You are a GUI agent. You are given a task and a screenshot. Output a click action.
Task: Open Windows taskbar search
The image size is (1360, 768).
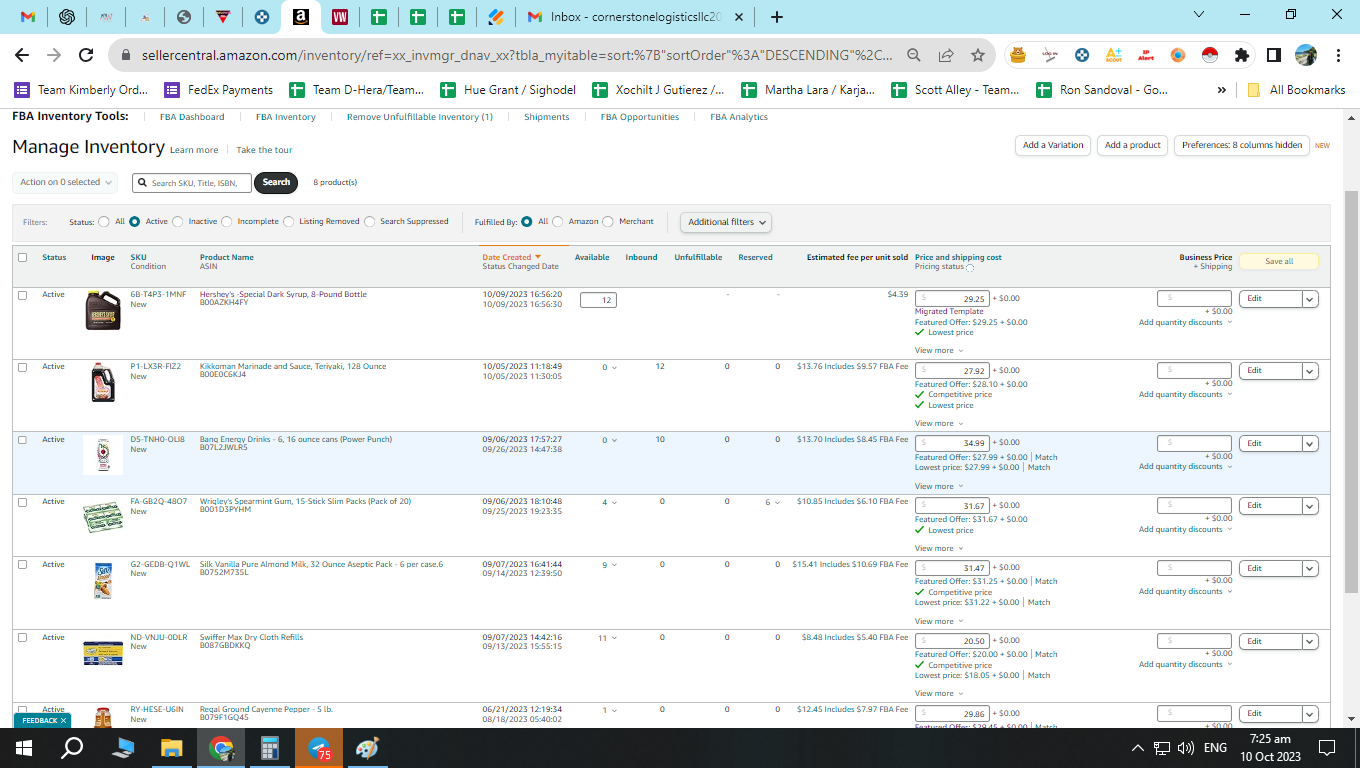click(72, 747)
